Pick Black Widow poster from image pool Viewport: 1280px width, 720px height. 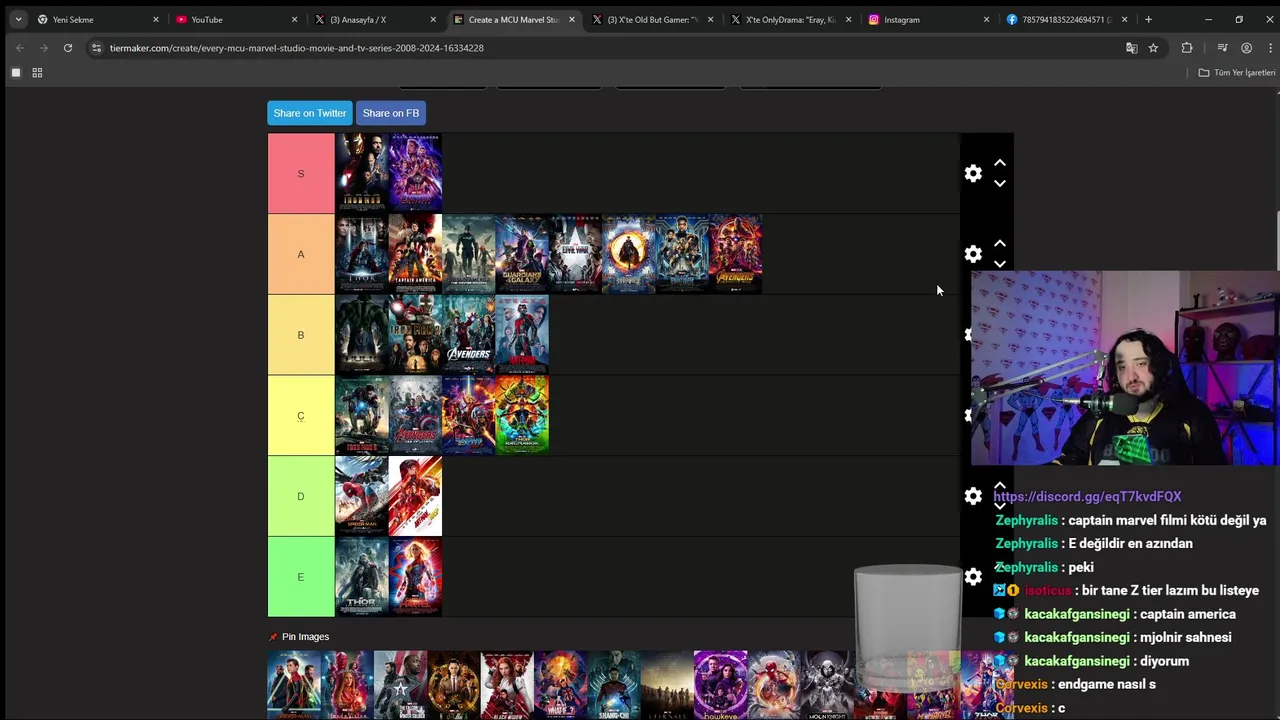pos(507,686)
